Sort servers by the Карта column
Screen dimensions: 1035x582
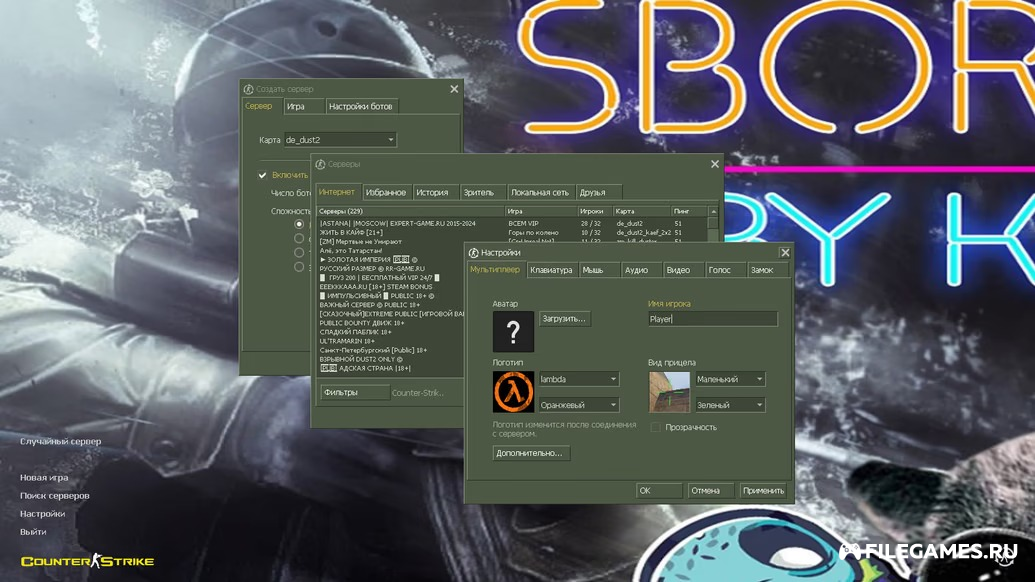pyautogui.click(x=642, y=211)
